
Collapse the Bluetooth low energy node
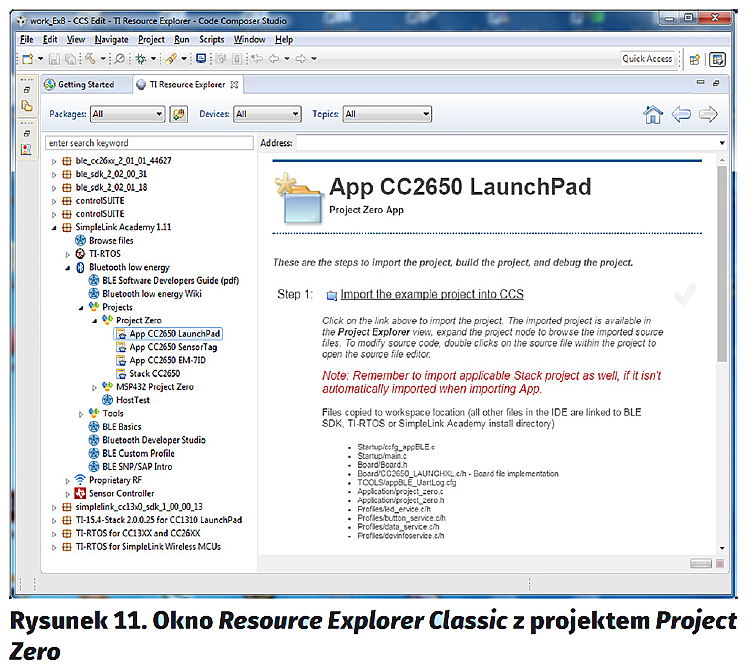(67, 268)
